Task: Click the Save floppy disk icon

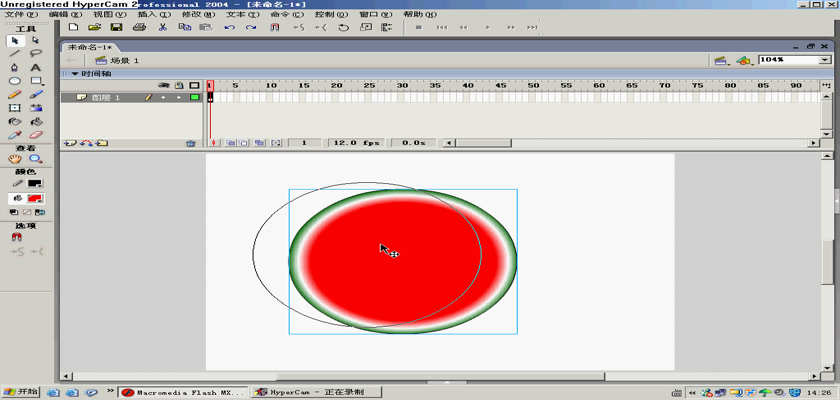Action: click(x=116, y=27)
